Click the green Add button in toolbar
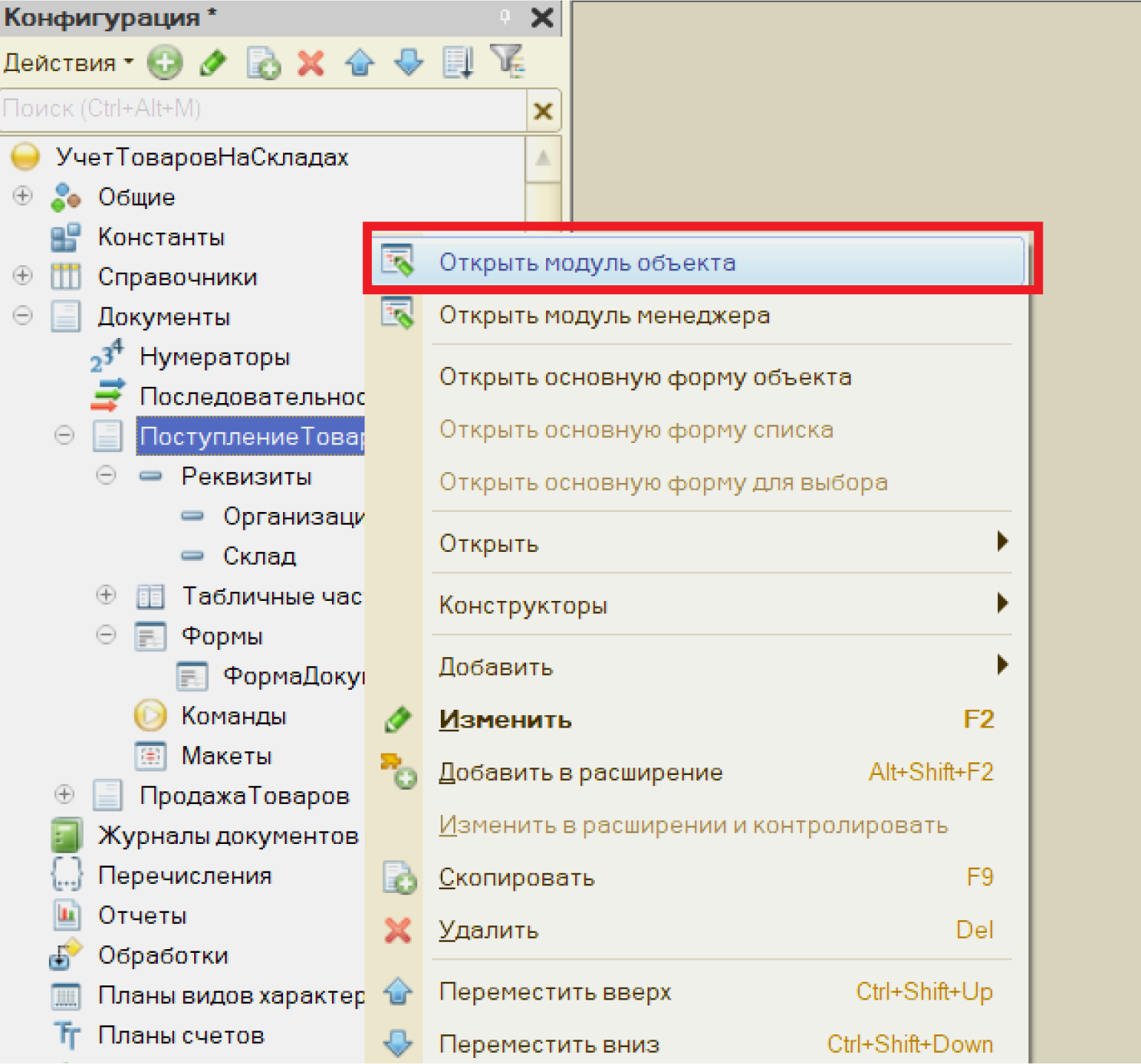 tap(164, 63)
